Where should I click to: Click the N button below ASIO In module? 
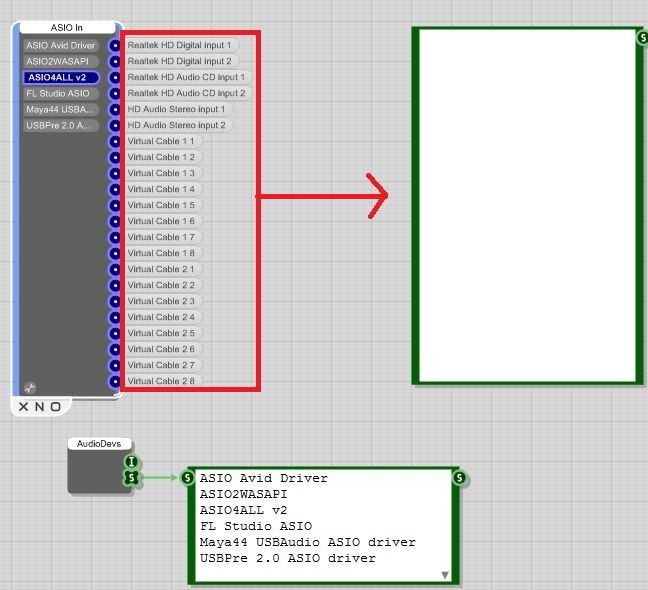(x=39, y=407)
